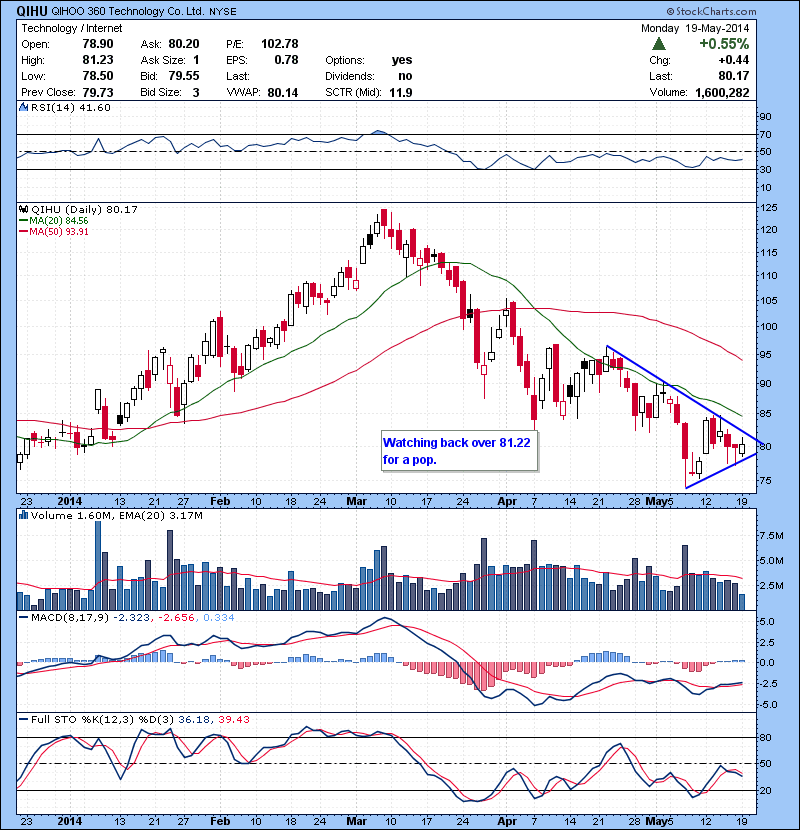Click the High value 81.23
800x830 pixels.
click(x=98, y=60)
